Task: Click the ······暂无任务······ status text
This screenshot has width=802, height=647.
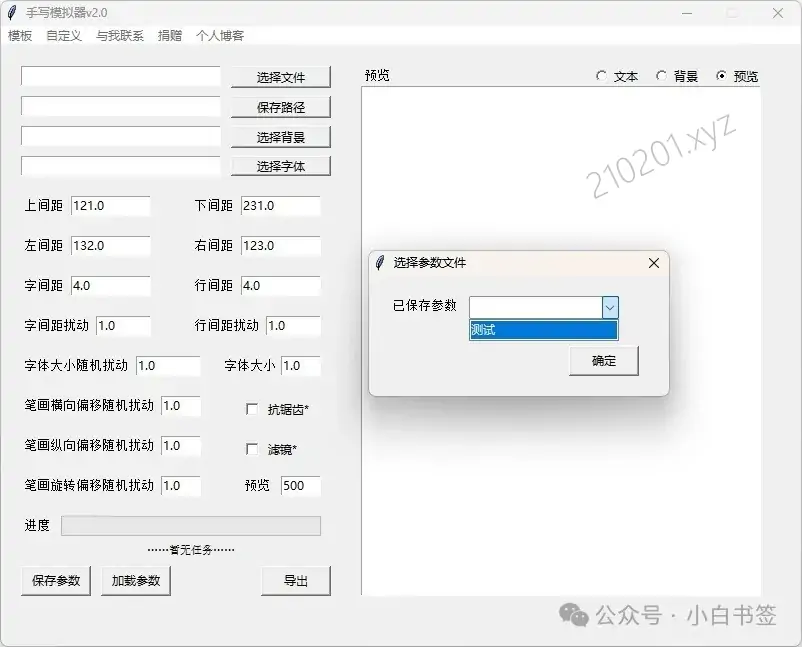Action: 191,550
